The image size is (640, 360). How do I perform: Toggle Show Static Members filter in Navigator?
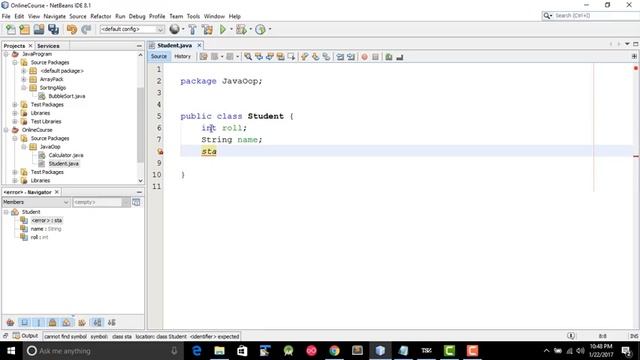[39, 323]
